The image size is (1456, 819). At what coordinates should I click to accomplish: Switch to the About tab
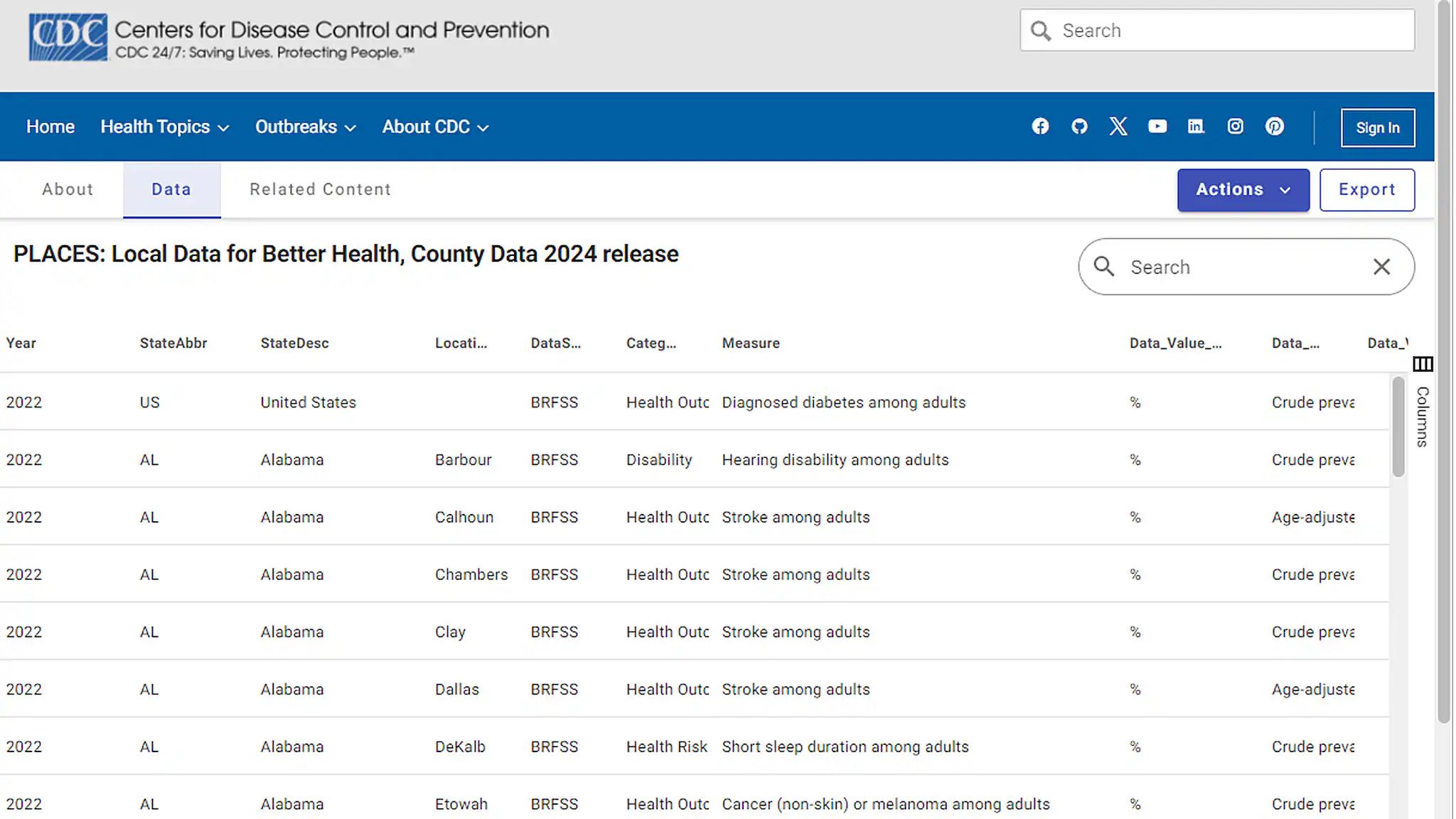pyautogui.click(x=68, y=190)
